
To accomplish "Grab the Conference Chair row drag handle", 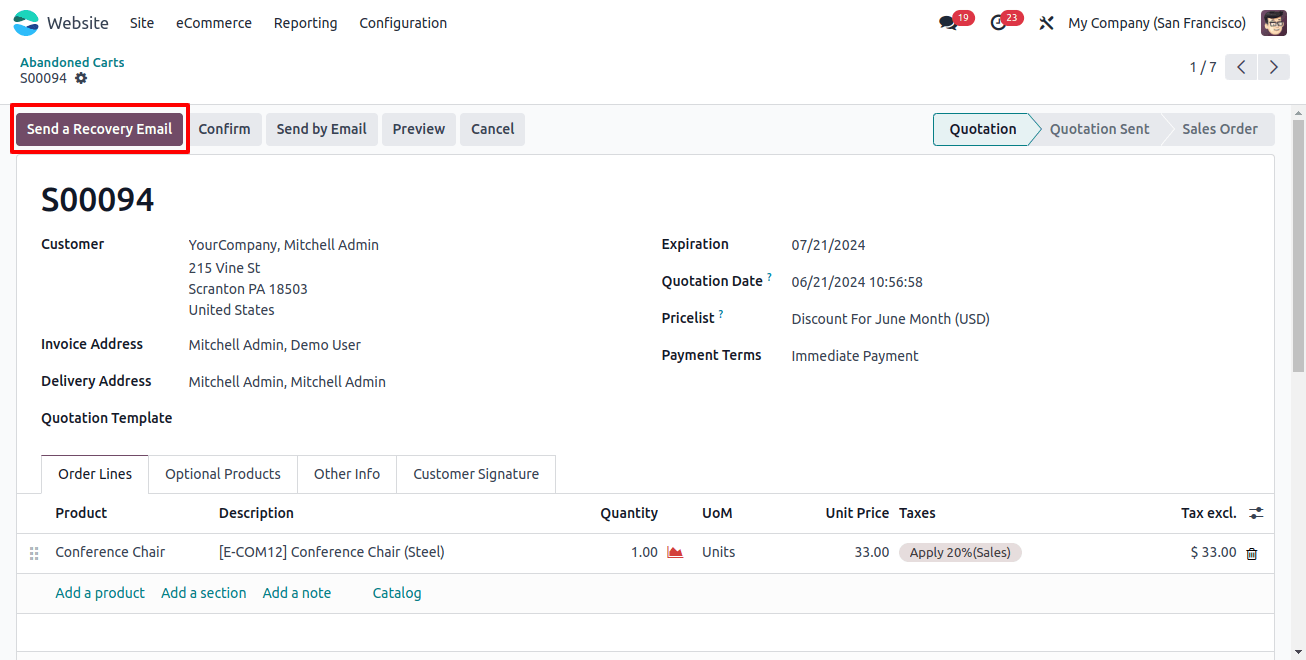I will pyautogui.click(x=34, y=553).
